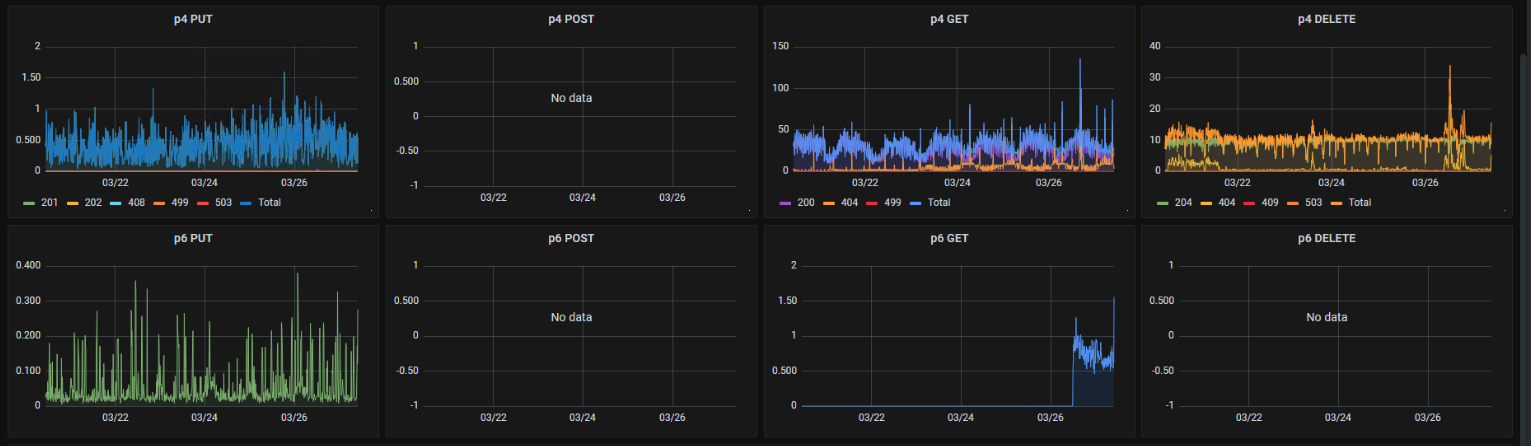
Task: Click the green 201 color swatch in p4 PUT
Action: [29, 203]
